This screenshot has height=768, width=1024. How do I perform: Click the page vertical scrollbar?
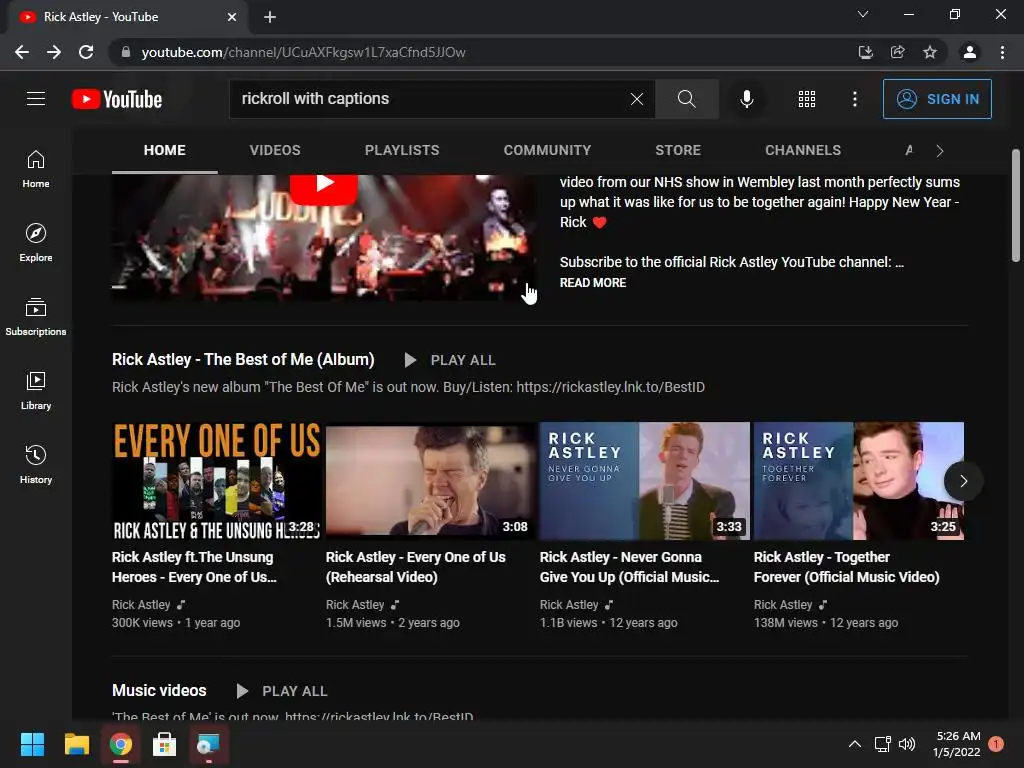coord(1016,205)
